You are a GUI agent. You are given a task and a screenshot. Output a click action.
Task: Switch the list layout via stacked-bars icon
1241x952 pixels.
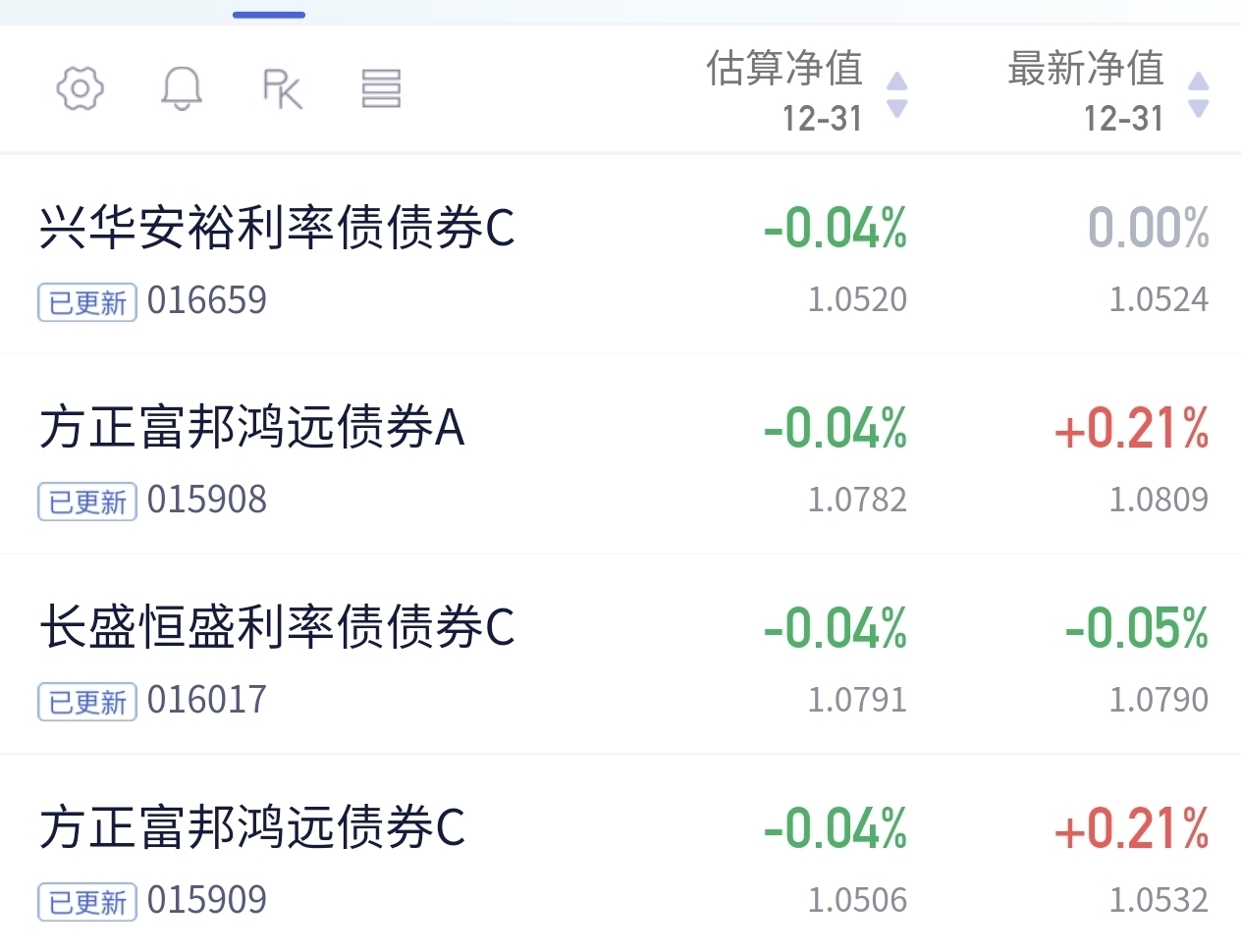[x=381, y=88]
